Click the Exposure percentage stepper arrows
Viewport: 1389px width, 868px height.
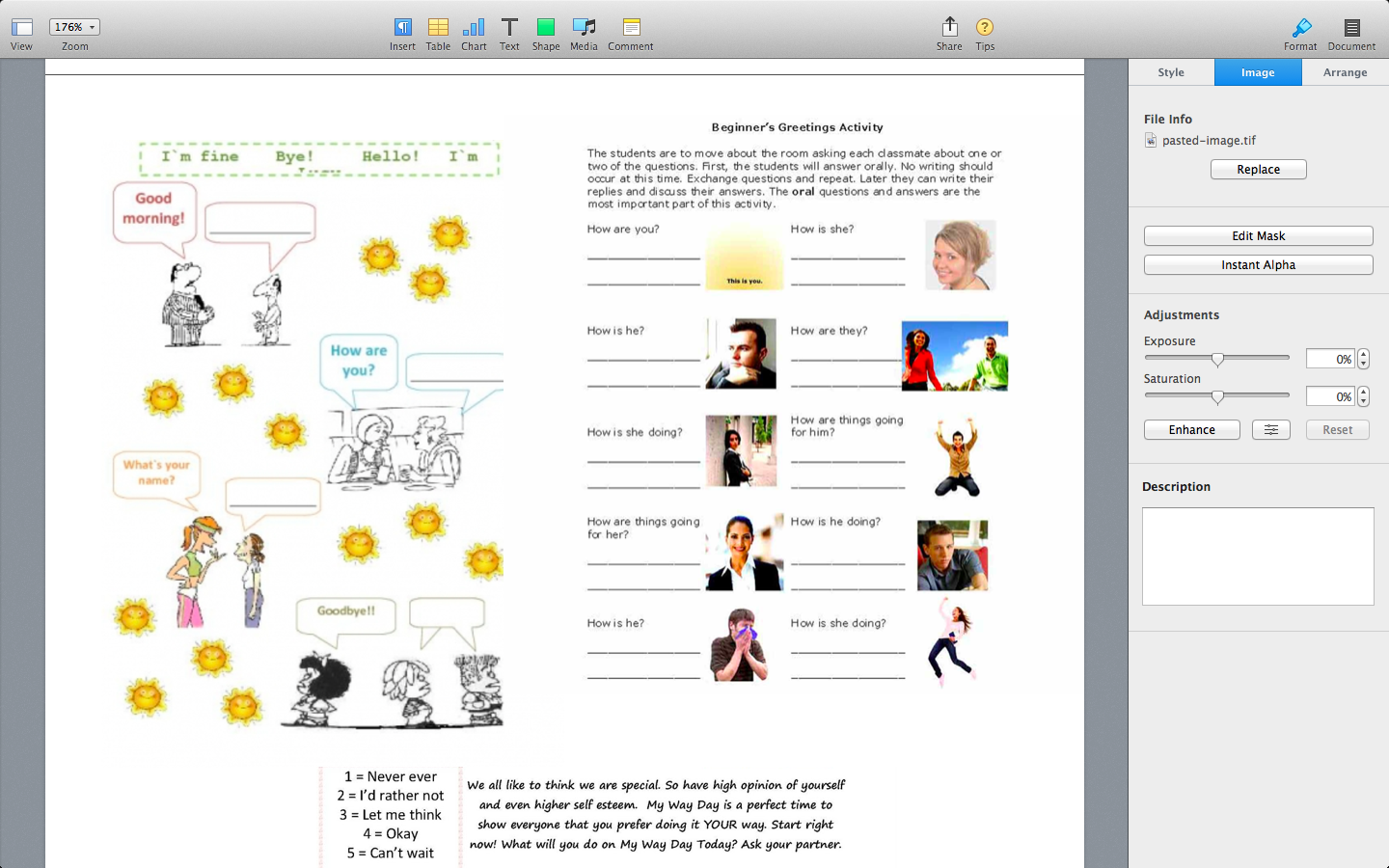(1363, 359)
